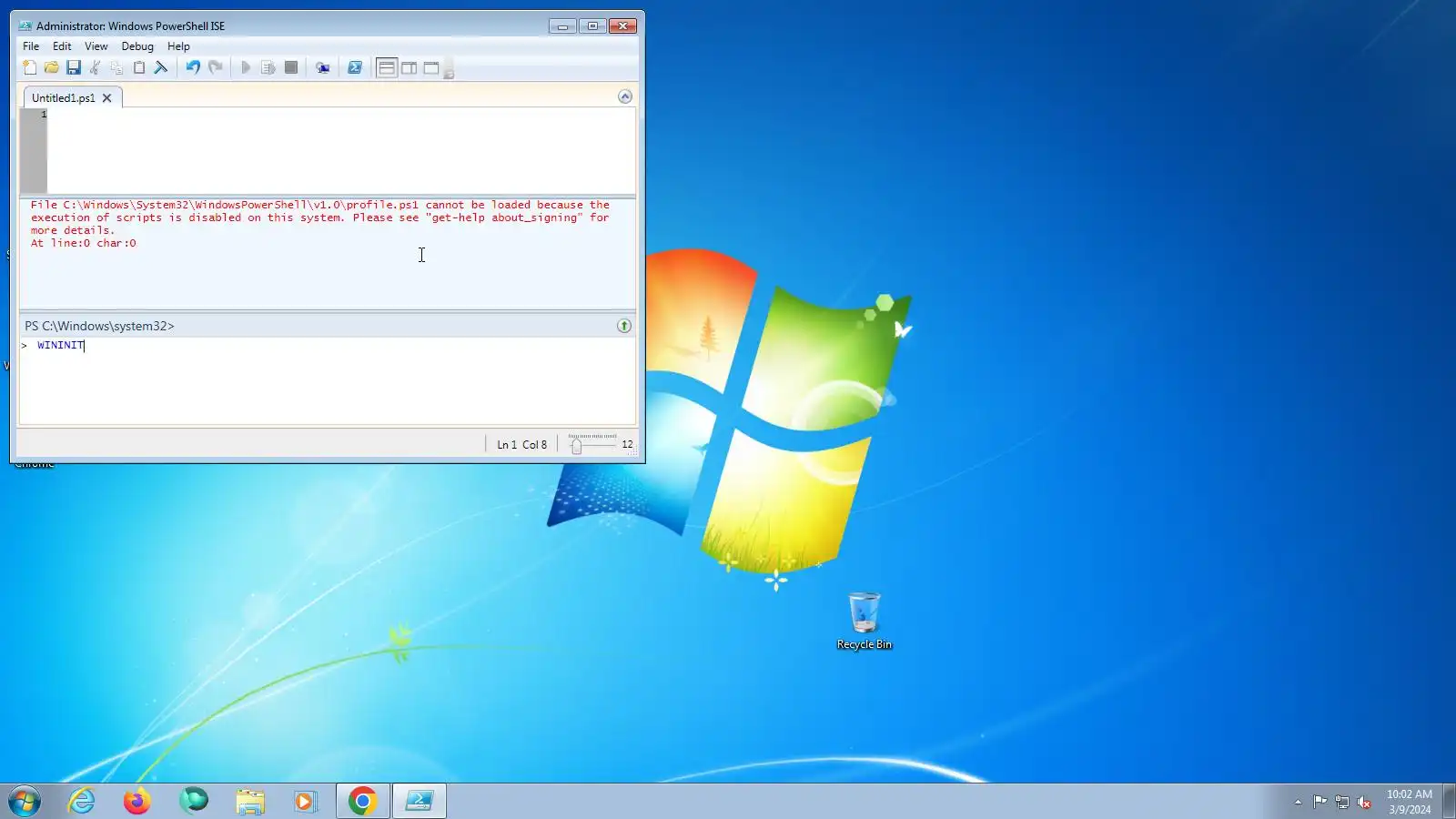
Task: Open the File menu
Action: coord(31,46)
